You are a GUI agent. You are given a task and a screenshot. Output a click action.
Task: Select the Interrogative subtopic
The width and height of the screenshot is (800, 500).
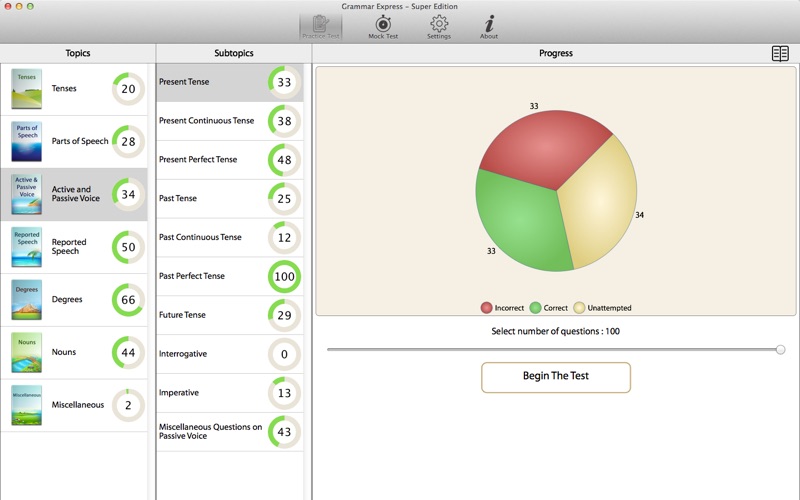click(184, 354)
